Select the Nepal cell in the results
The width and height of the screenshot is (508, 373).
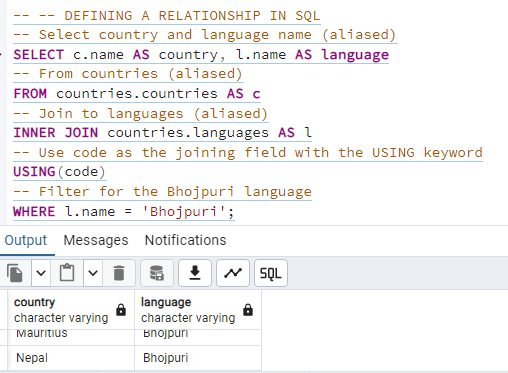(x=71, y=358)
